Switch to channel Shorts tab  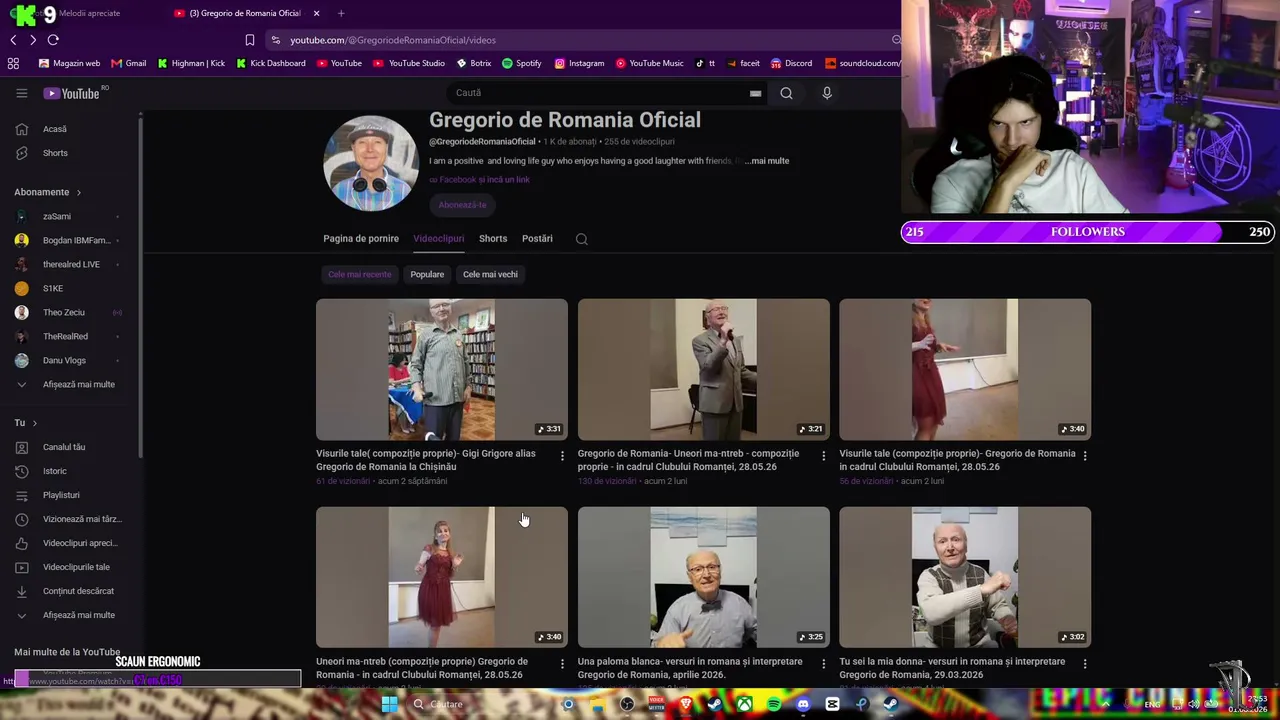click(493, 239)
